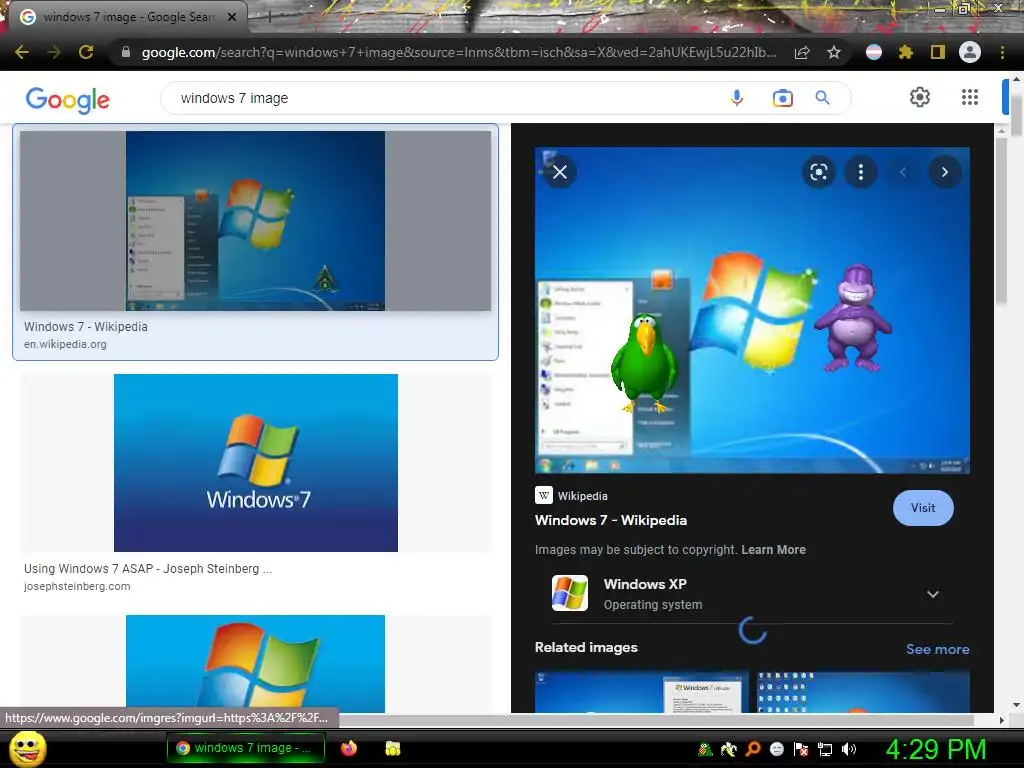Screen dimensions: 1024x768
Task: Search by image using the camera icon
Action: tap(782, 98)
